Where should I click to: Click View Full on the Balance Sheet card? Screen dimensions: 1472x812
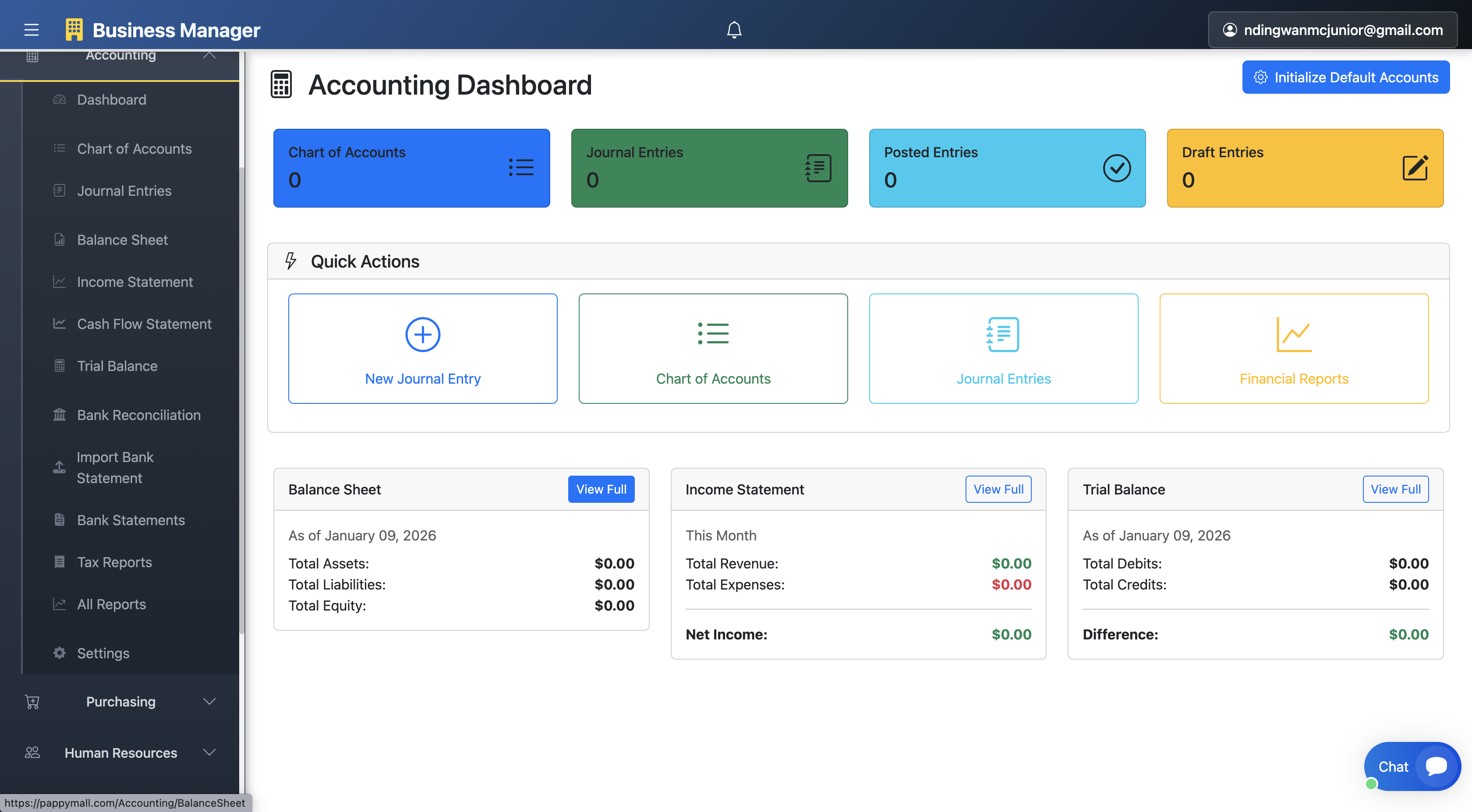click(x=601, y=489)
